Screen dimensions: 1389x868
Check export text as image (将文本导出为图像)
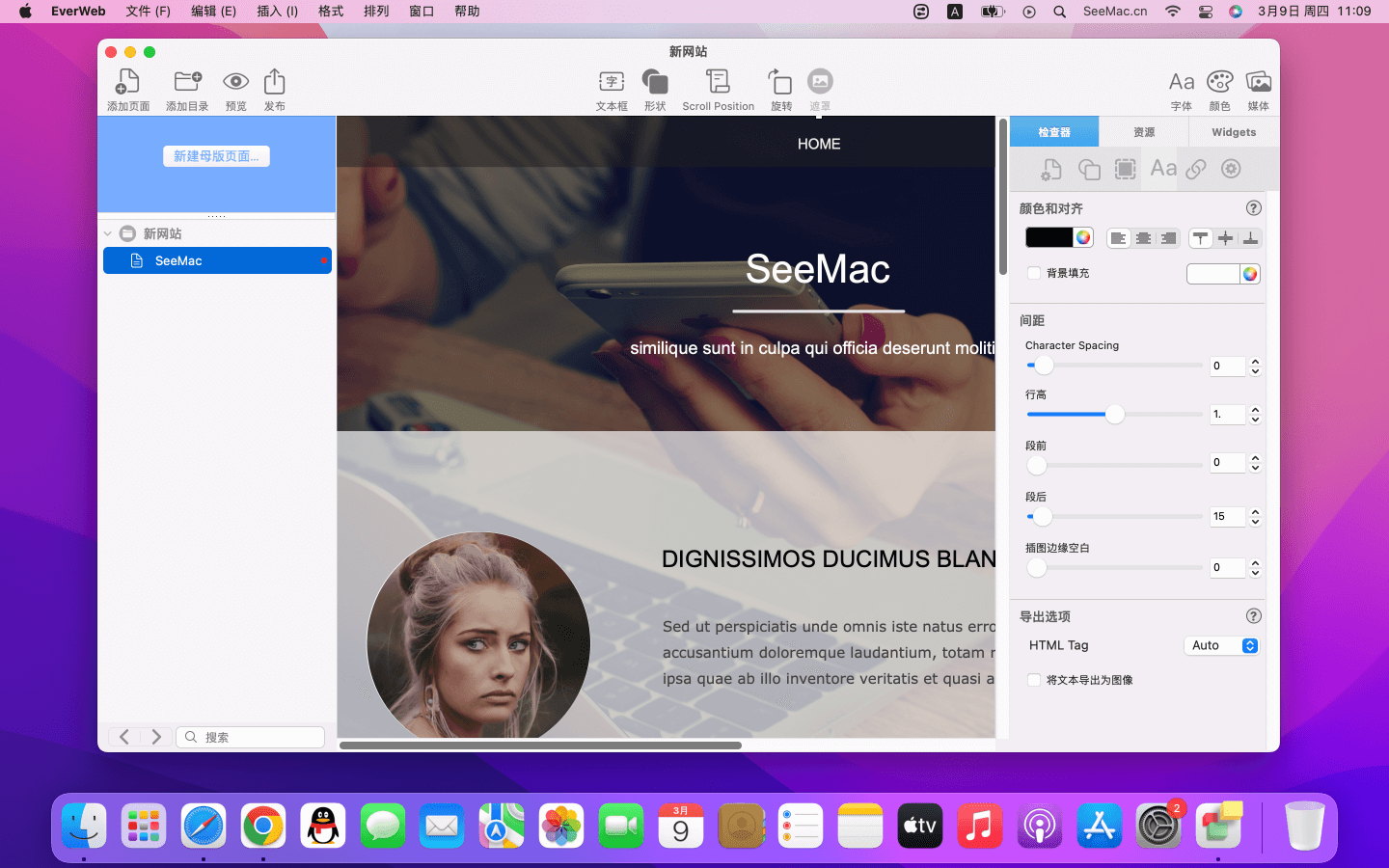pyautogui.click(x=1034, y=680)
